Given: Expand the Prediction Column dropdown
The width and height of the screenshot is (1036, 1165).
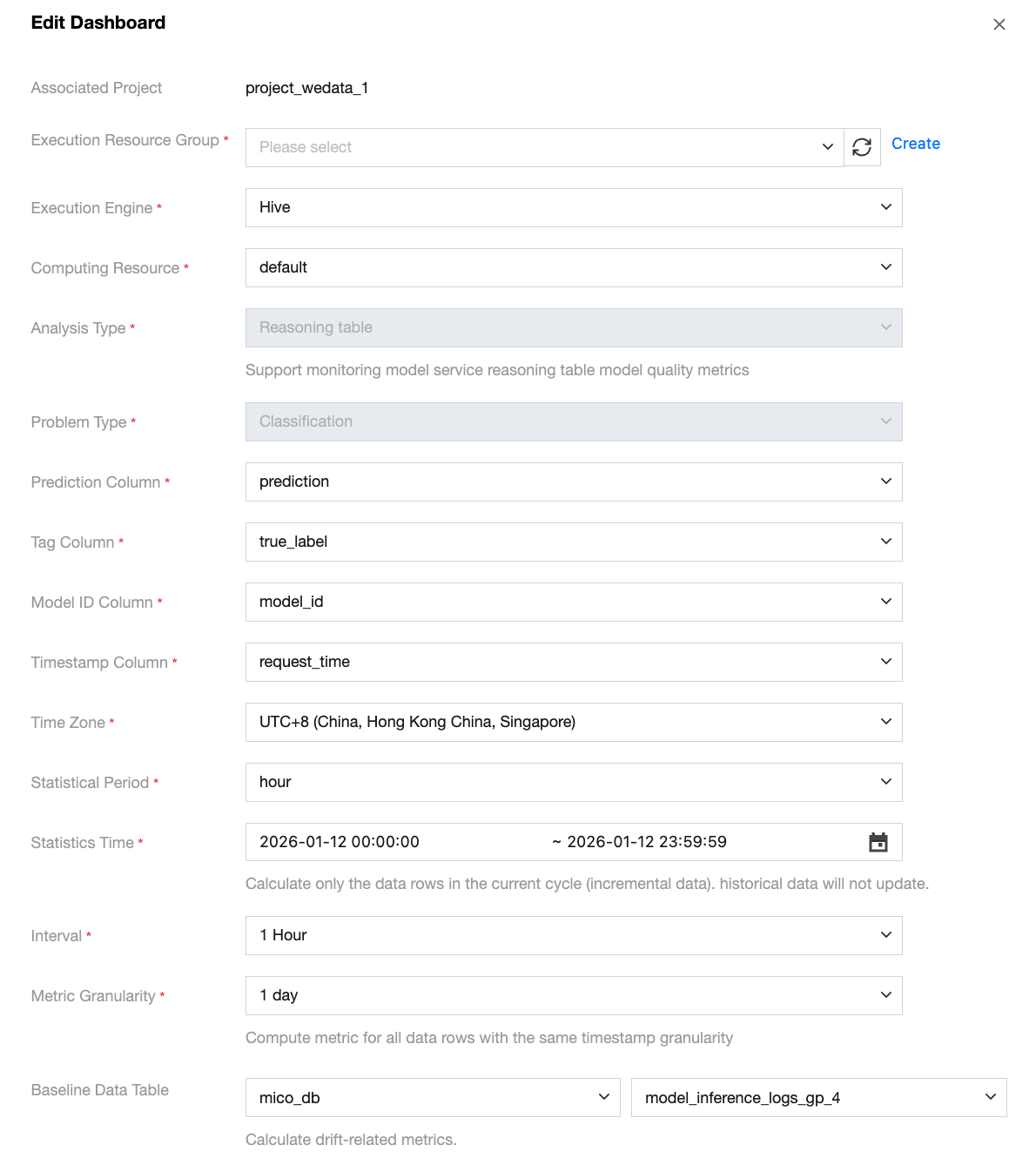Looking at the screenshot, I should click(574, 481).
